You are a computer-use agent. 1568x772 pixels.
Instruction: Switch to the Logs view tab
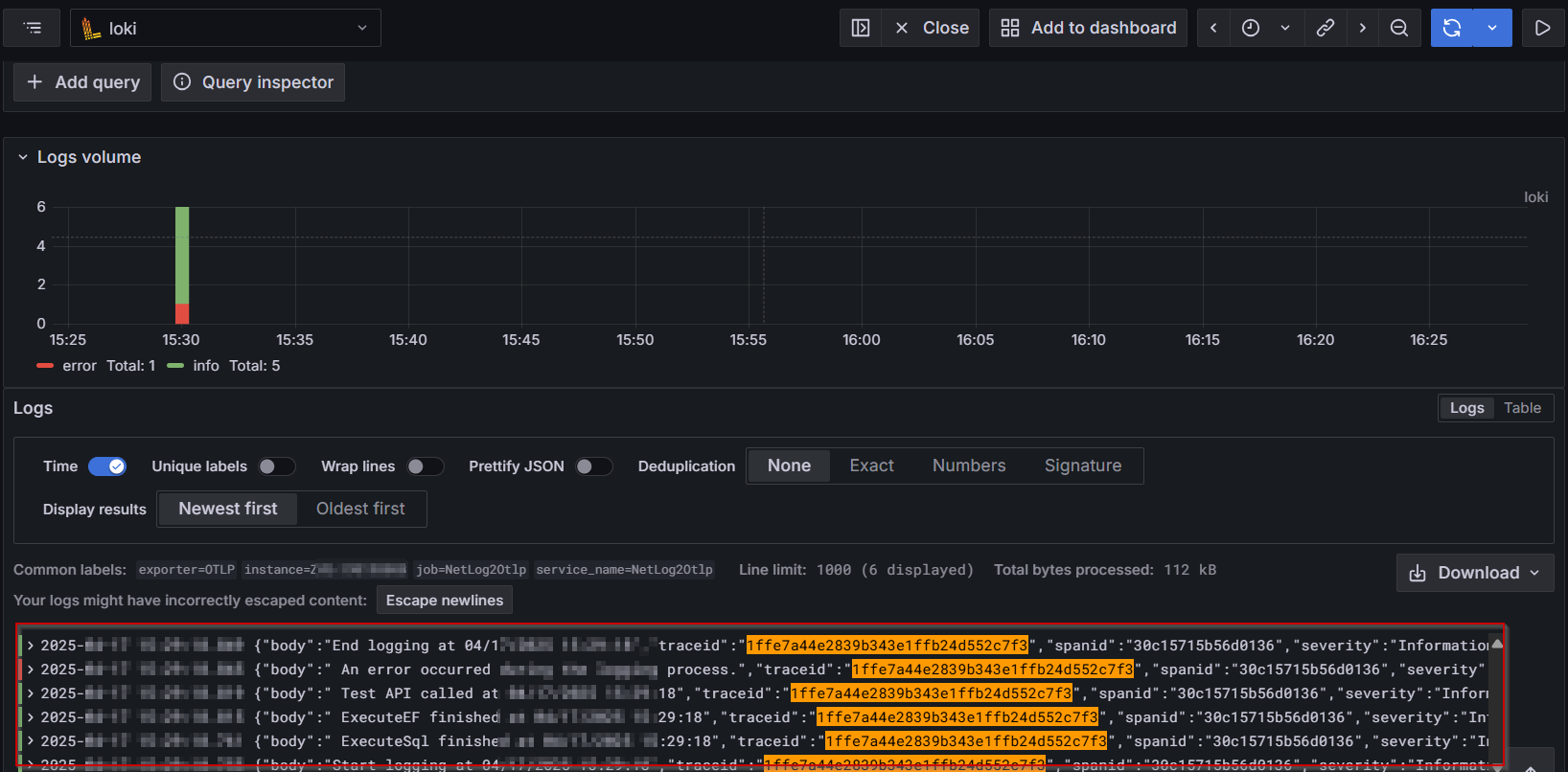tap(1466, 408)
